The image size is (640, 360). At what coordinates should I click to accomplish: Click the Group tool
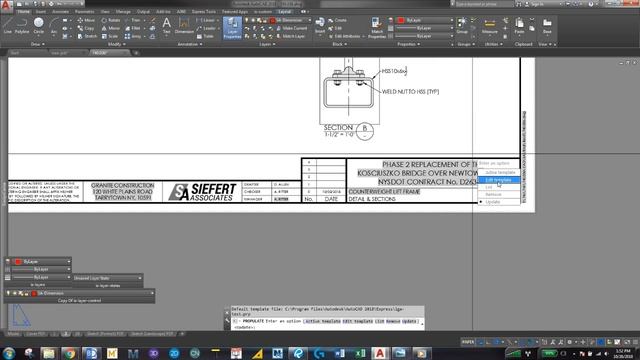[x=462, y=25]
